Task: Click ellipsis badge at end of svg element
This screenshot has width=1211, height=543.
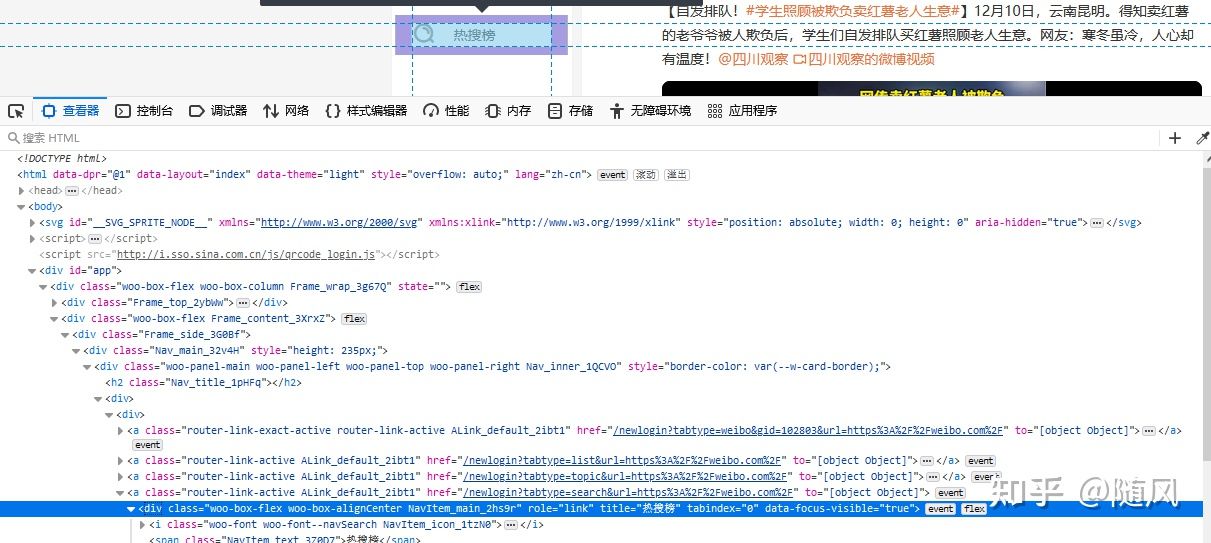Action: tap(1097, 223)
